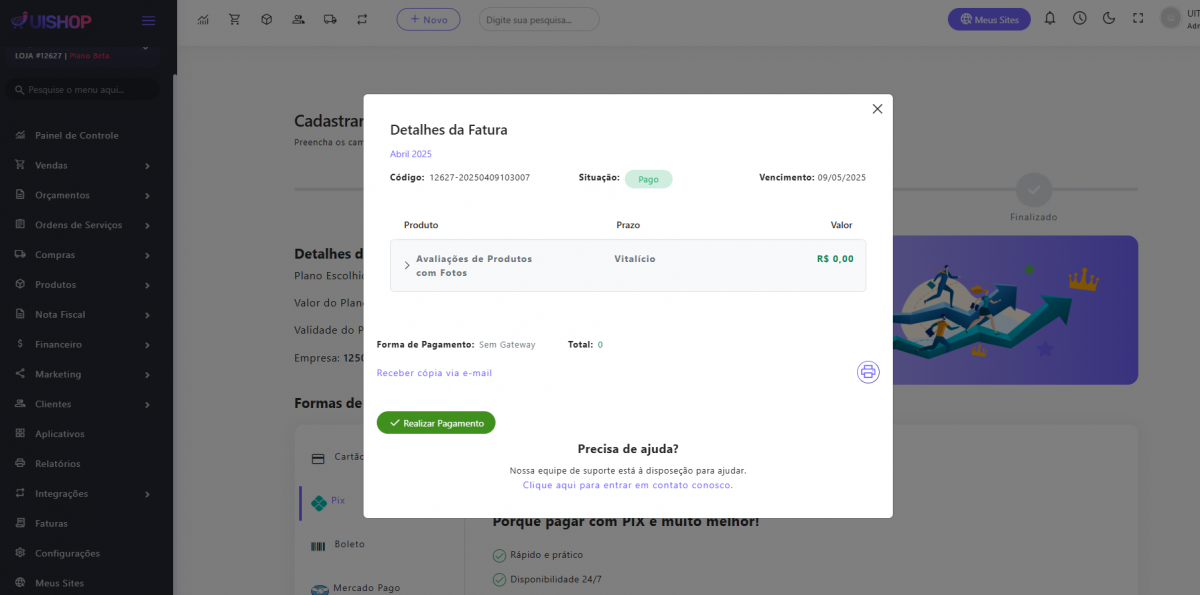Click the print invoice icon
The image size is (1200, 595).
pos(868,372)
